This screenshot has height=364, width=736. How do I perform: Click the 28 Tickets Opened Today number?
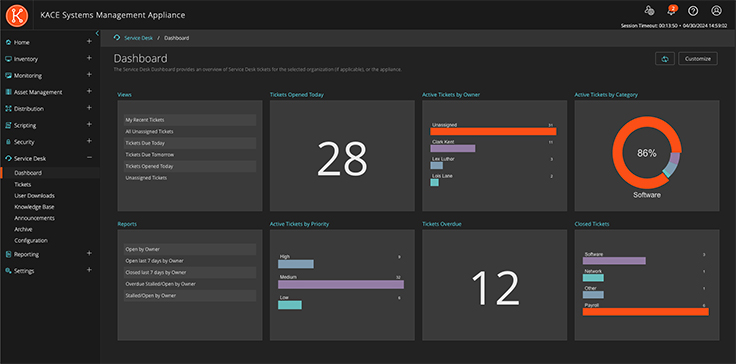coord(342,159)
